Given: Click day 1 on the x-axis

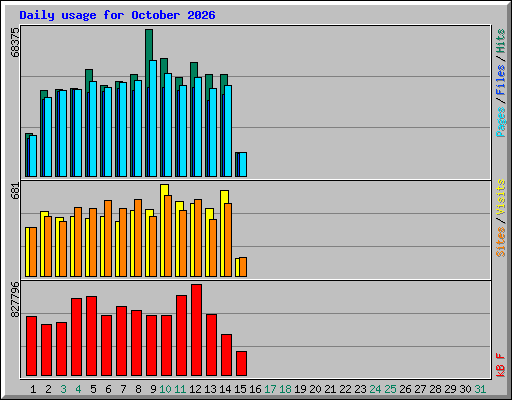Looking at the screenshot, I should (x=33, y=389).
